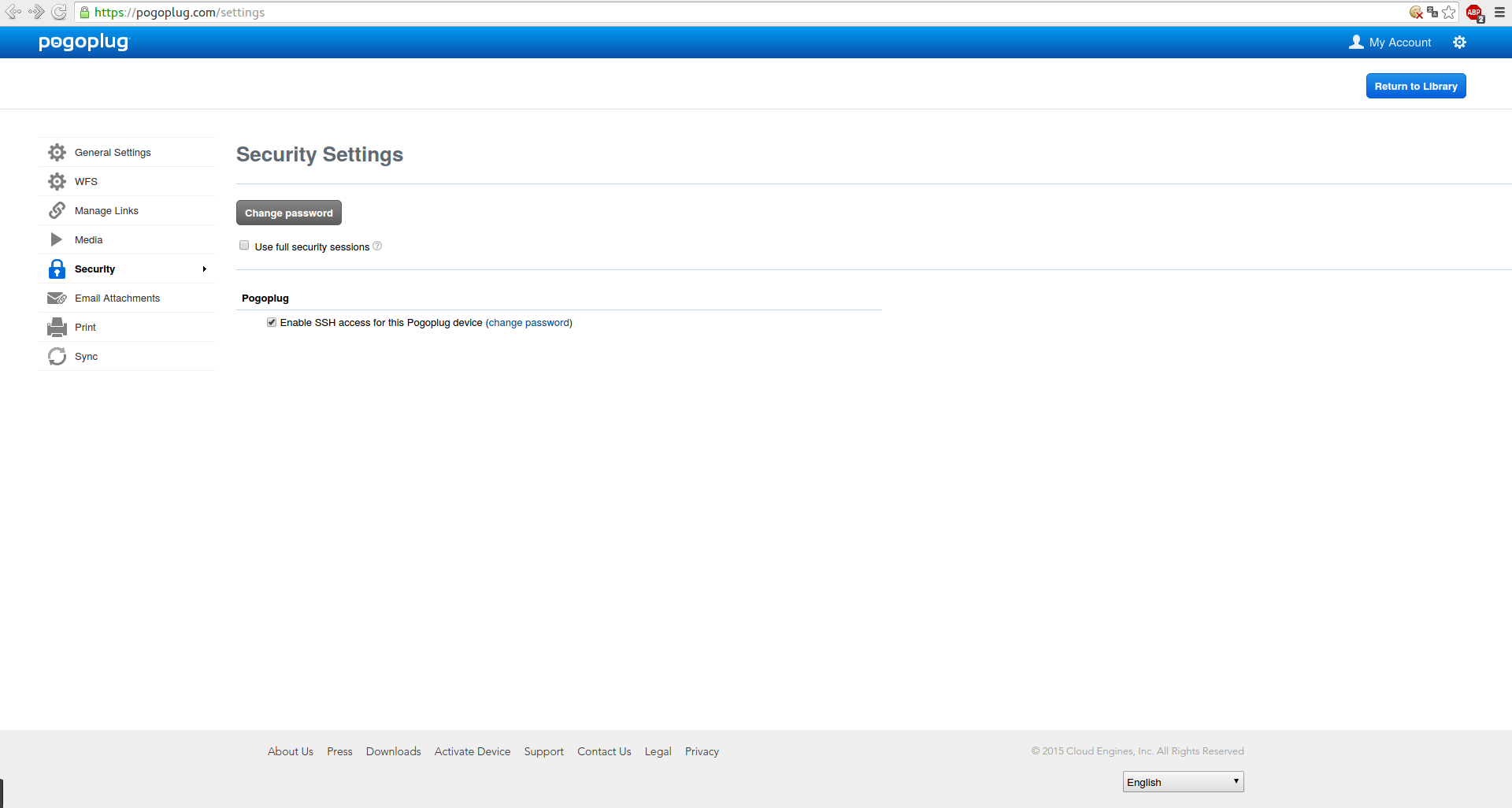Enable Use full security sessions checkbox
Viewport: 1512px width, 808px height.
(x=244, y=245)
